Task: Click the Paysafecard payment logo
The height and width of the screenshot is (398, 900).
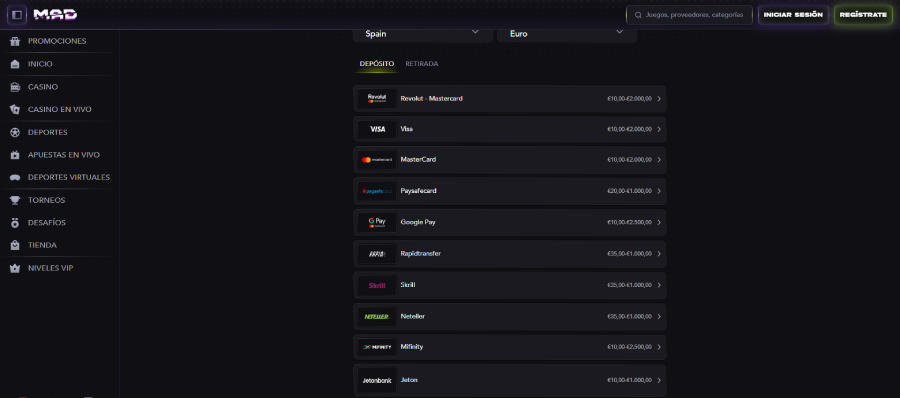Action: (x=377, y=191)
